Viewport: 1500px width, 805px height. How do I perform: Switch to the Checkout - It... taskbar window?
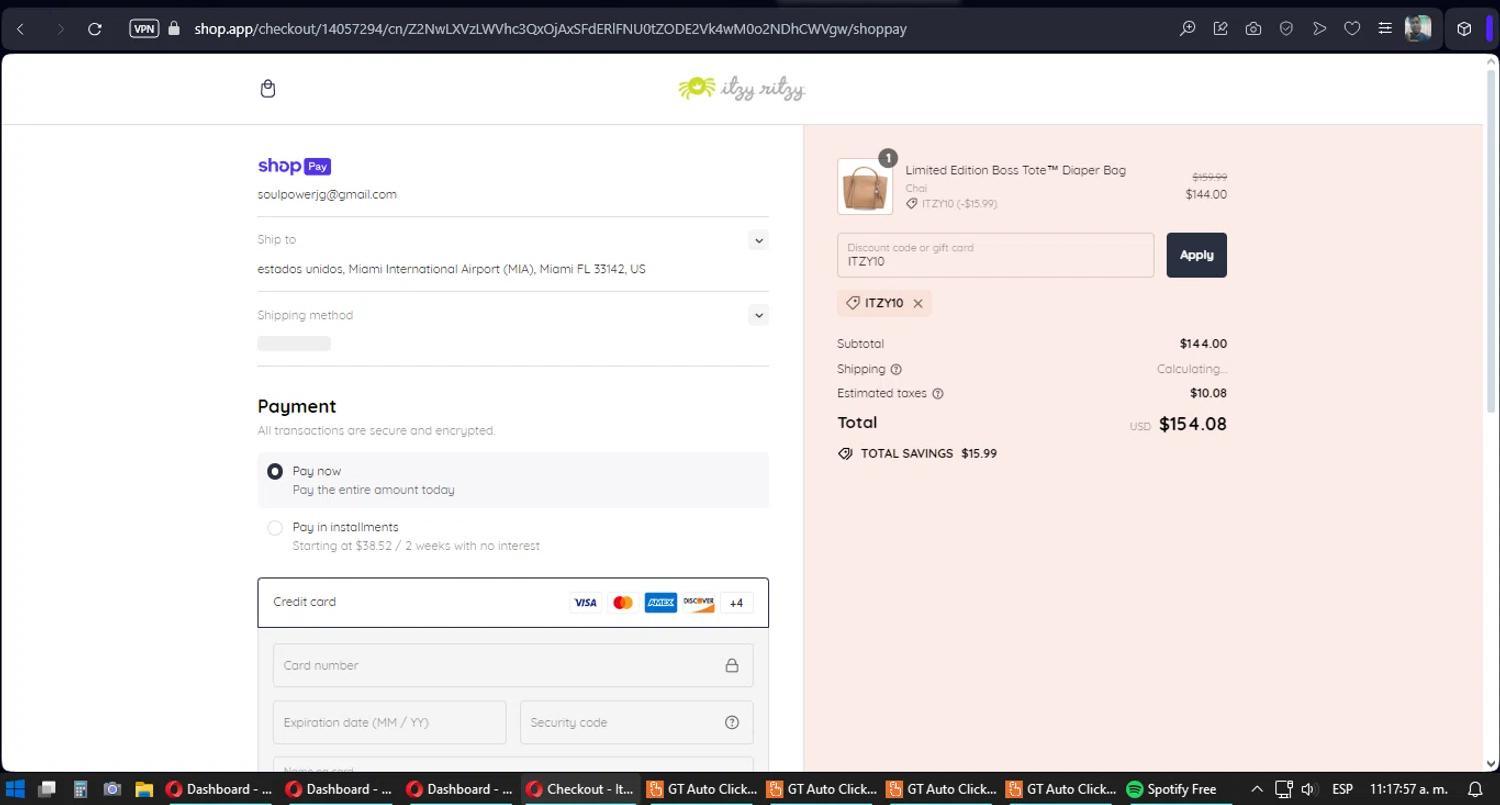(581, 789)
